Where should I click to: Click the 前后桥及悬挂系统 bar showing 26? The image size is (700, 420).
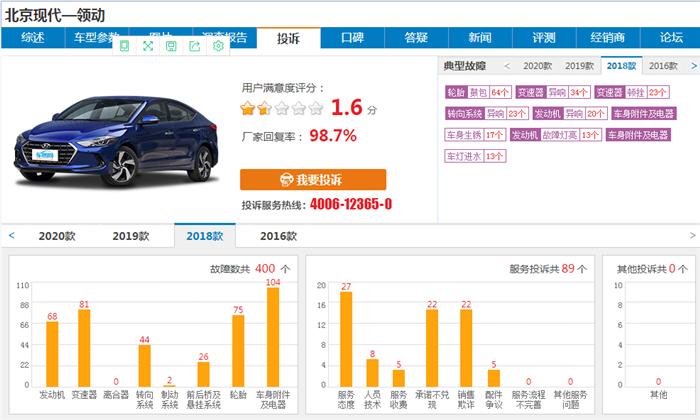click(204, 374)
